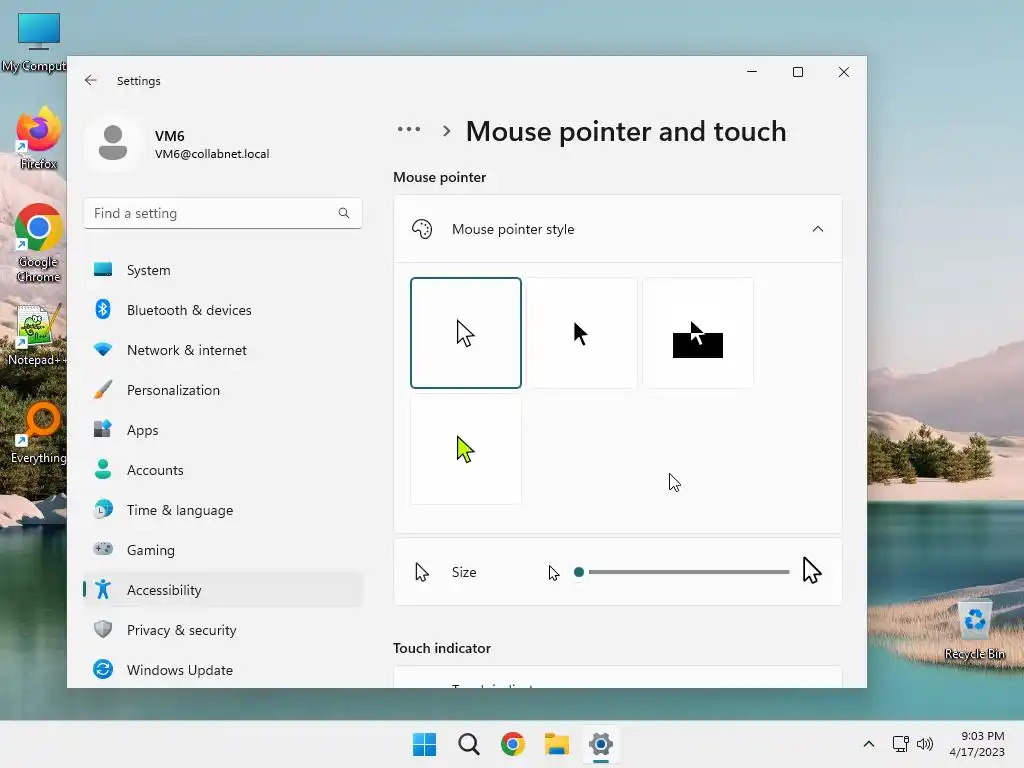Click the Size row cursor icon
Image resolution: width=1024 pixels, height=768 pixels.
point(422,572)
